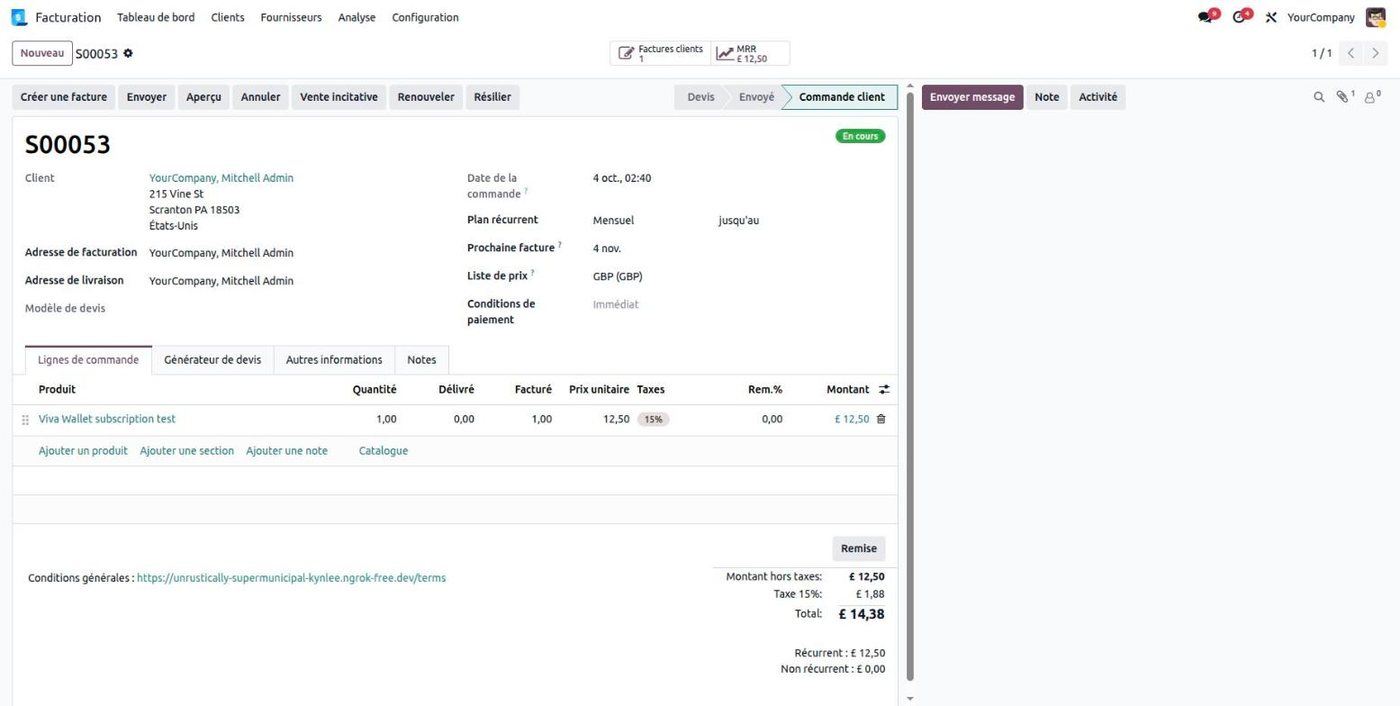Click the Nouveau button
The width and height of the screenshot is (1400, 706).
pyautogui.click(x=42, y=53)
